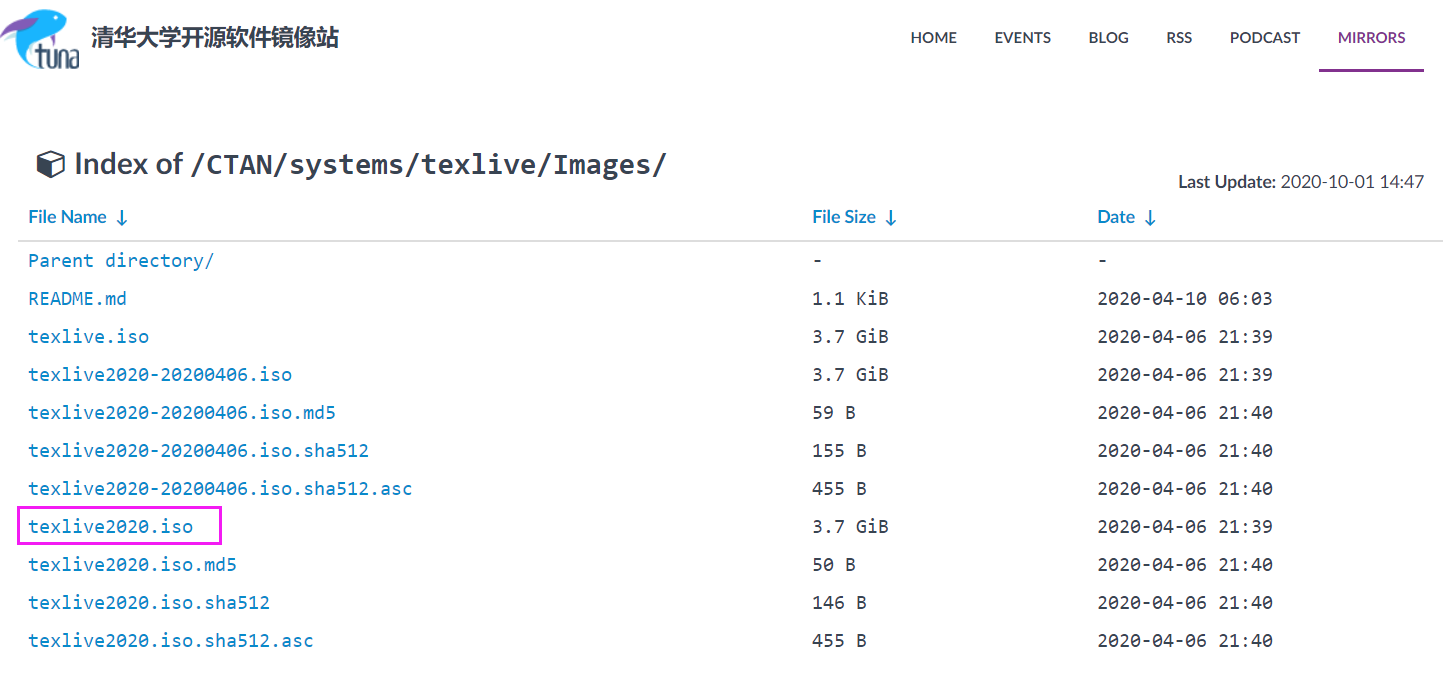Open the texlive2020-20200406.iso.sha512 file

[x=198, y=450]
